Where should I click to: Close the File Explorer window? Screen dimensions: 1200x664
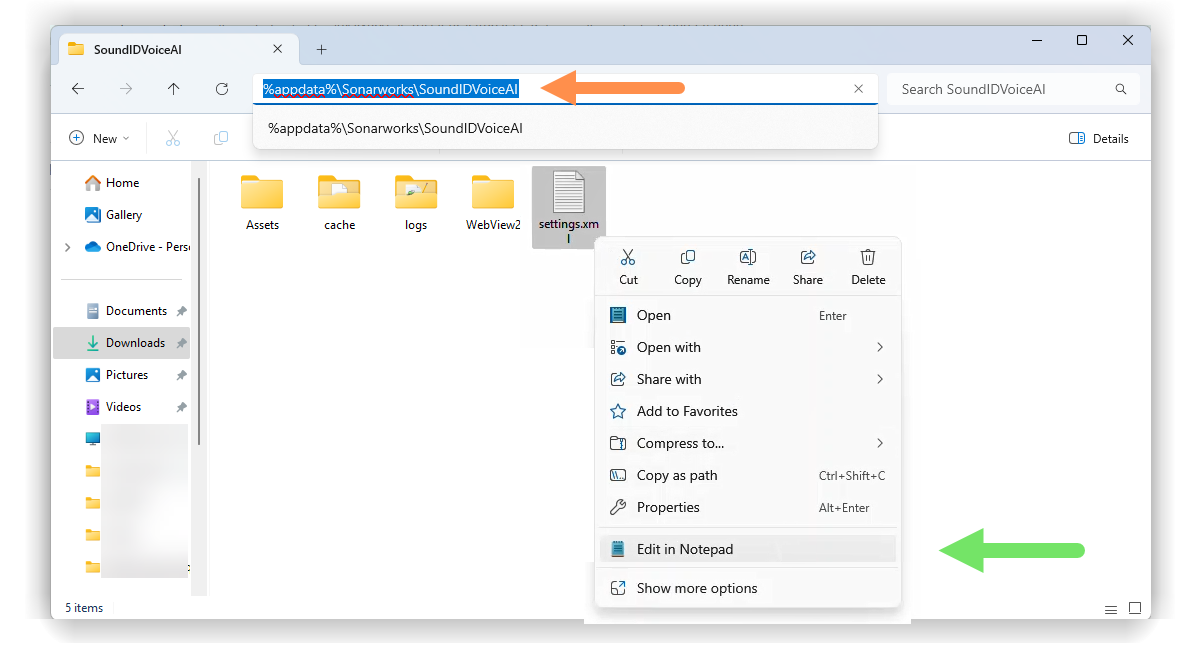1128,41
